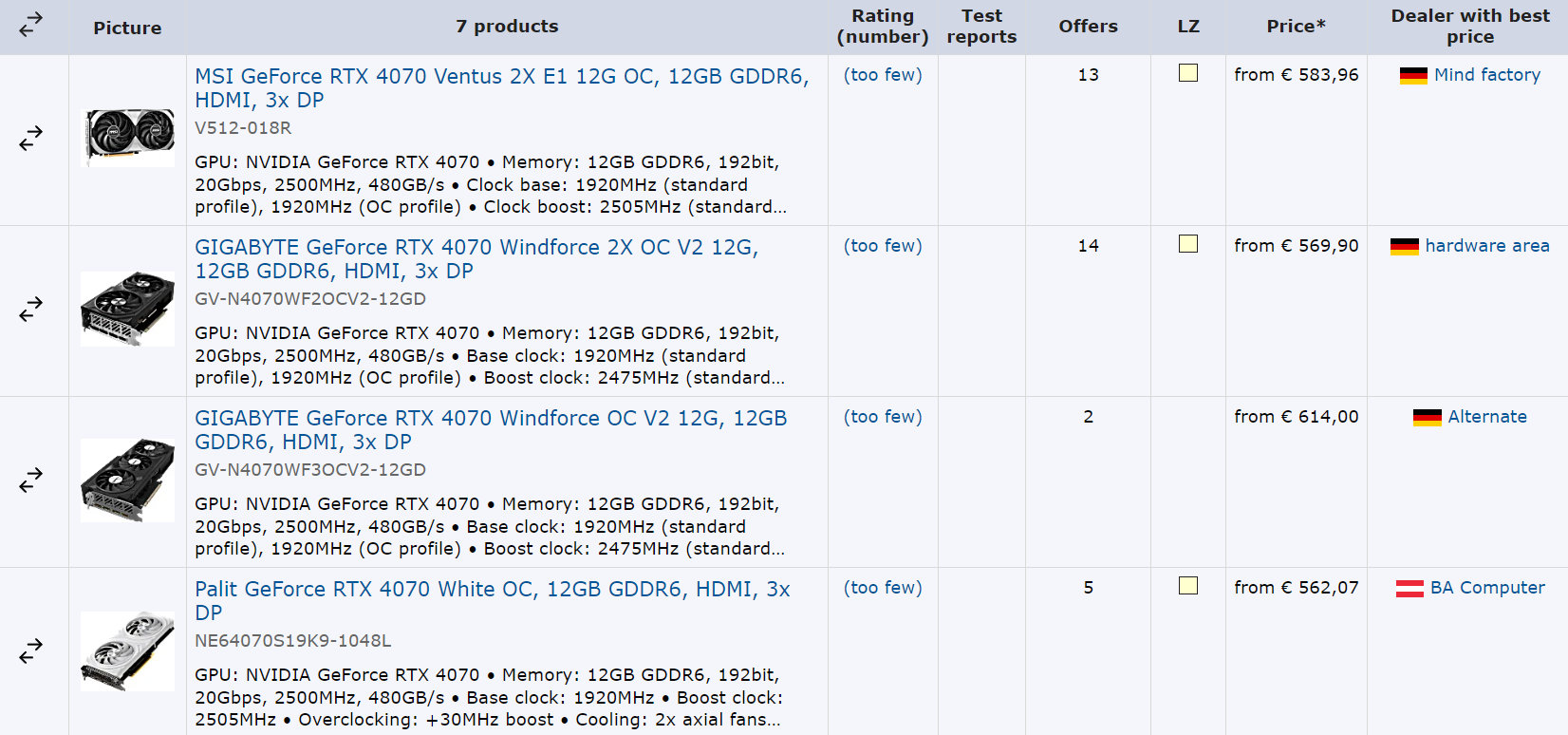This screenshot has height=735, width=1568.
Task: Click the price "from € 569,90"
Action: click(1297, 246)
